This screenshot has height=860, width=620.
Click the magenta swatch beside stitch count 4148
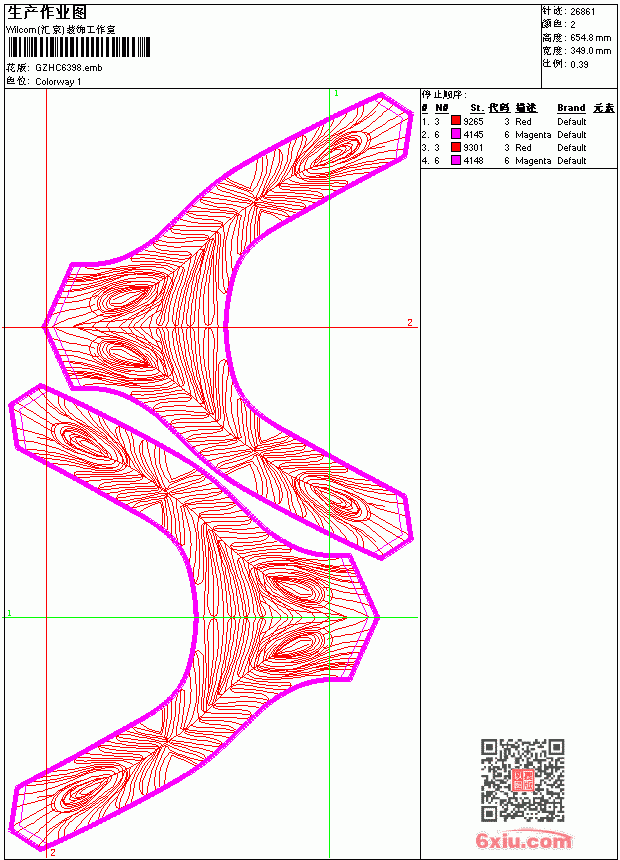point(455,160)
